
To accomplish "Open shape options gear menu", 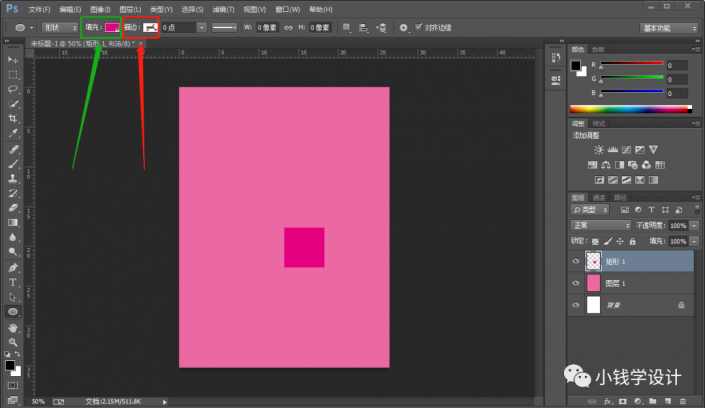I will click(403, 28).
